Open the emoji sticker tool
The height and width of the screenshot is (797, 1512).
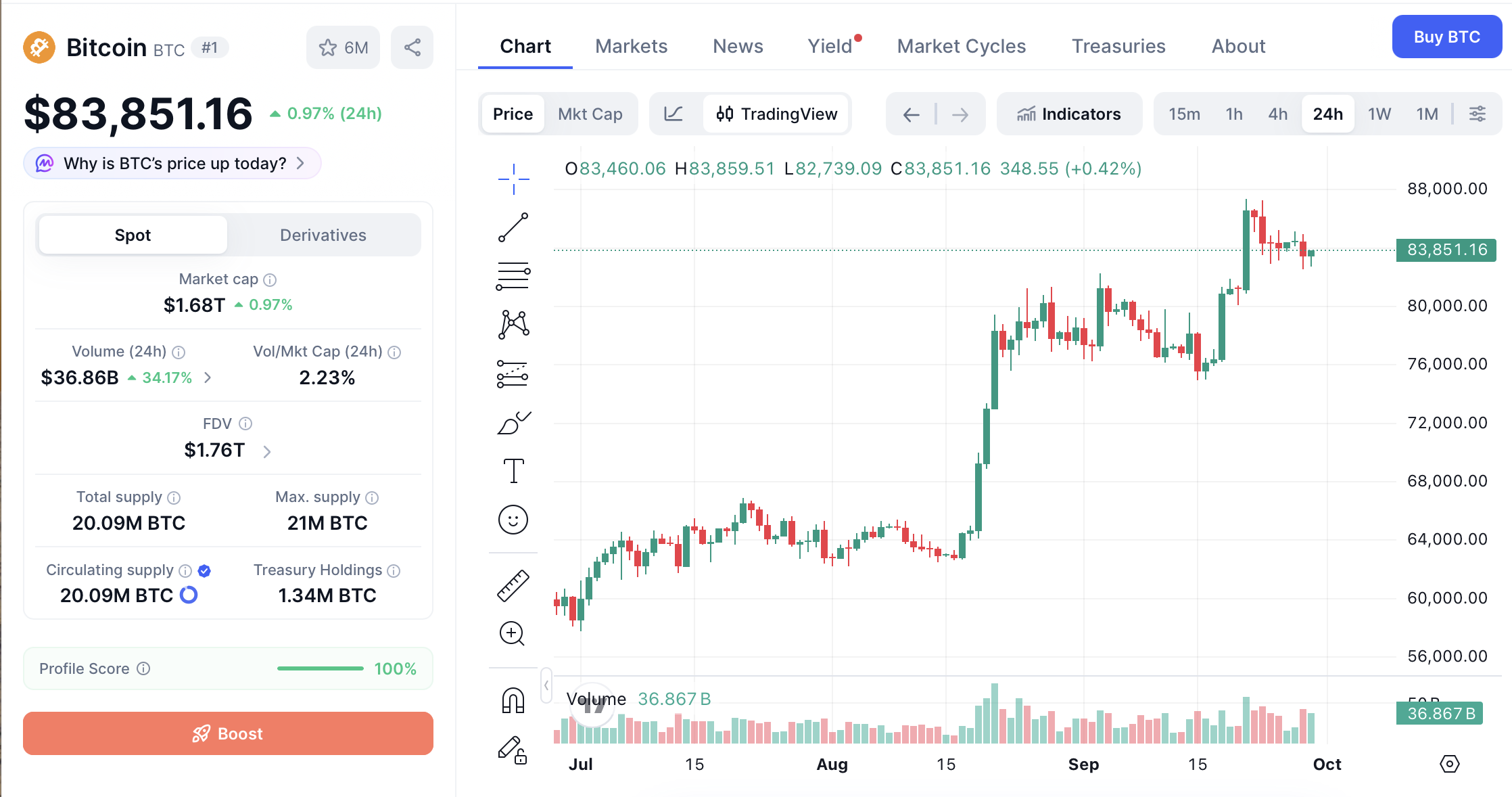click(x=513, y=520)
